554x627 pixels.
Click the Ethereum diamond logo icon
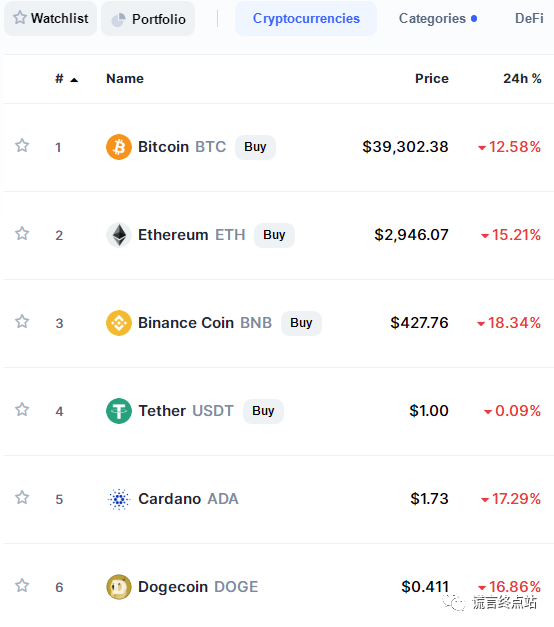coord(119,235)
